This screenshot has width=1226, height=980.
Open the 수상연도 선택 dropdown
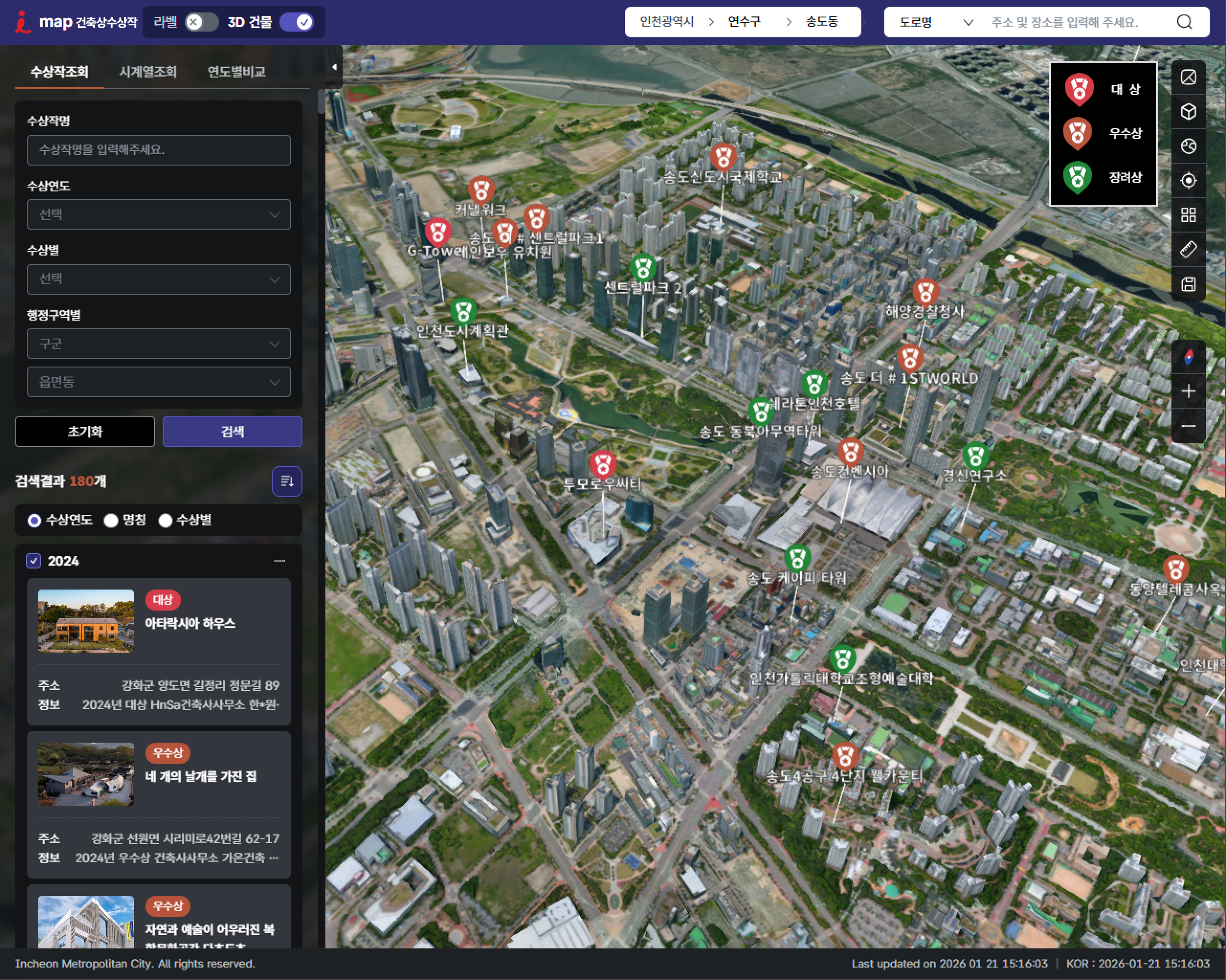(159, 214)
